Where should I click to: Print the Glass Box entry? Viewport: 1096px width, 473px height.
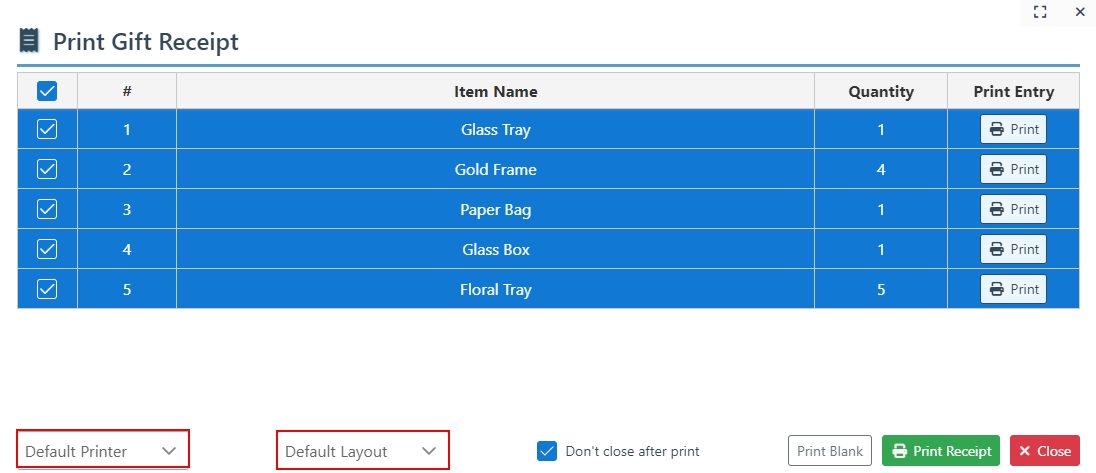(x=1013, y=250)
